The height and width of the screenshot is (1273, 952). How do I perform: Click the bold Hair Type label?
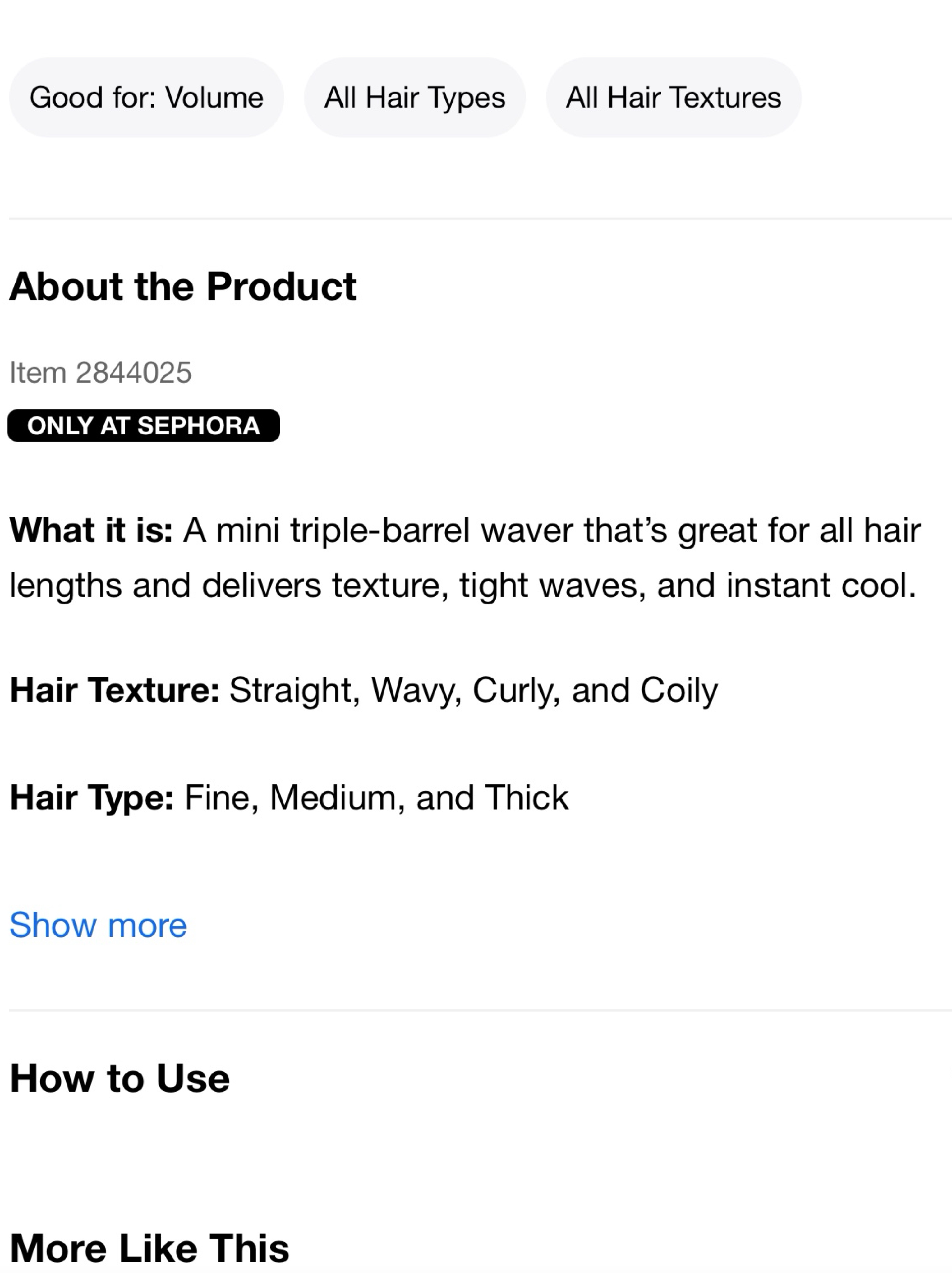tap(91, 797)
